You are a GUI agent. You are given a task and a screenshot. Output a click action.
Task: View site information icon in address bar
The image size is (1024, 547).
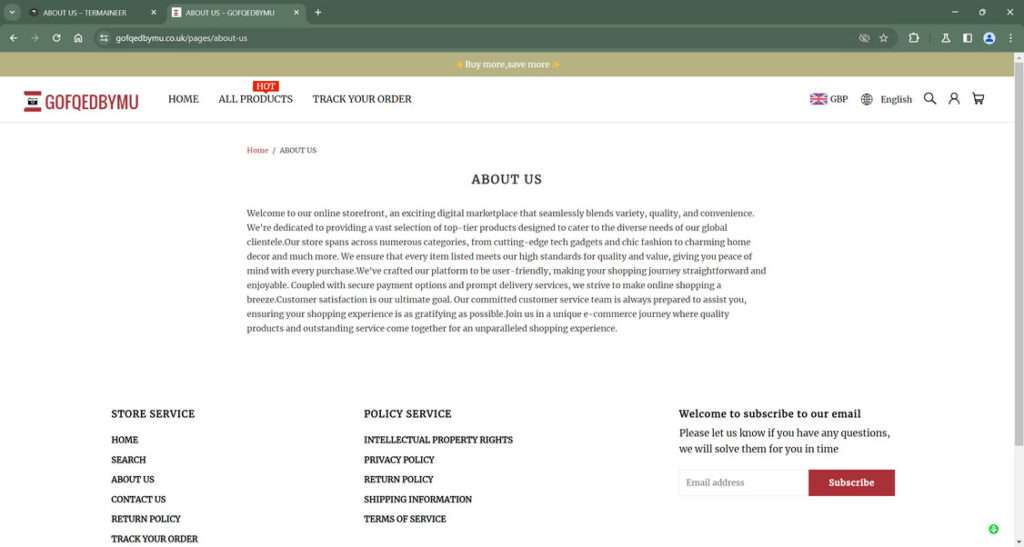tap(104, 38)
